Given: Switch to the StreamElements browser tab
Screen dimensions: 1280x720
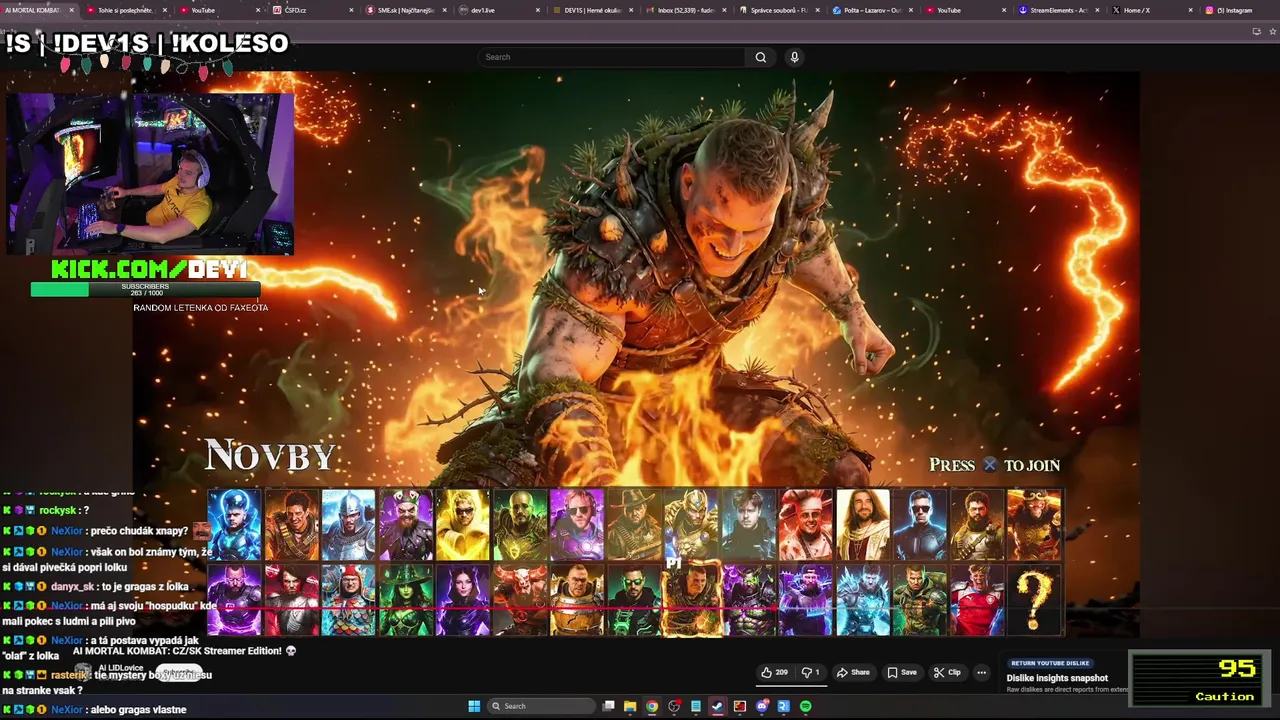Looking at the screenshot, I should coord(1060,10).
